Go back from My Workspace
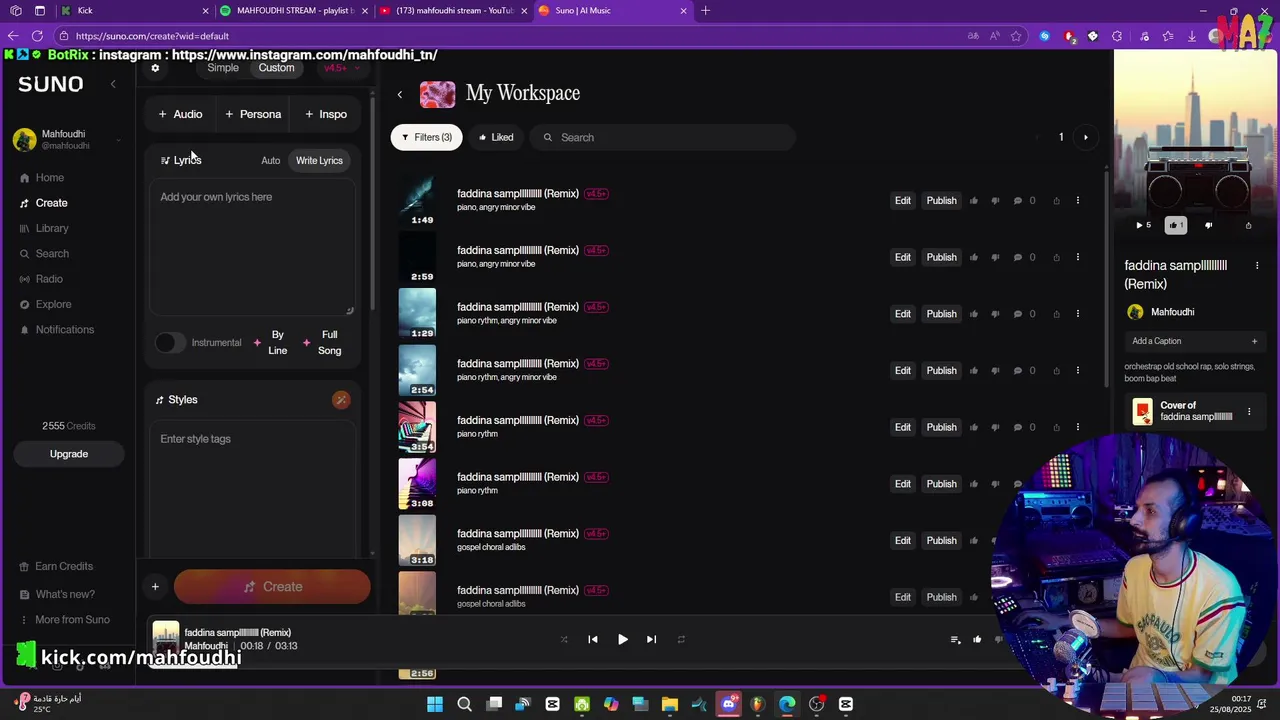 [x=400, y=94]
